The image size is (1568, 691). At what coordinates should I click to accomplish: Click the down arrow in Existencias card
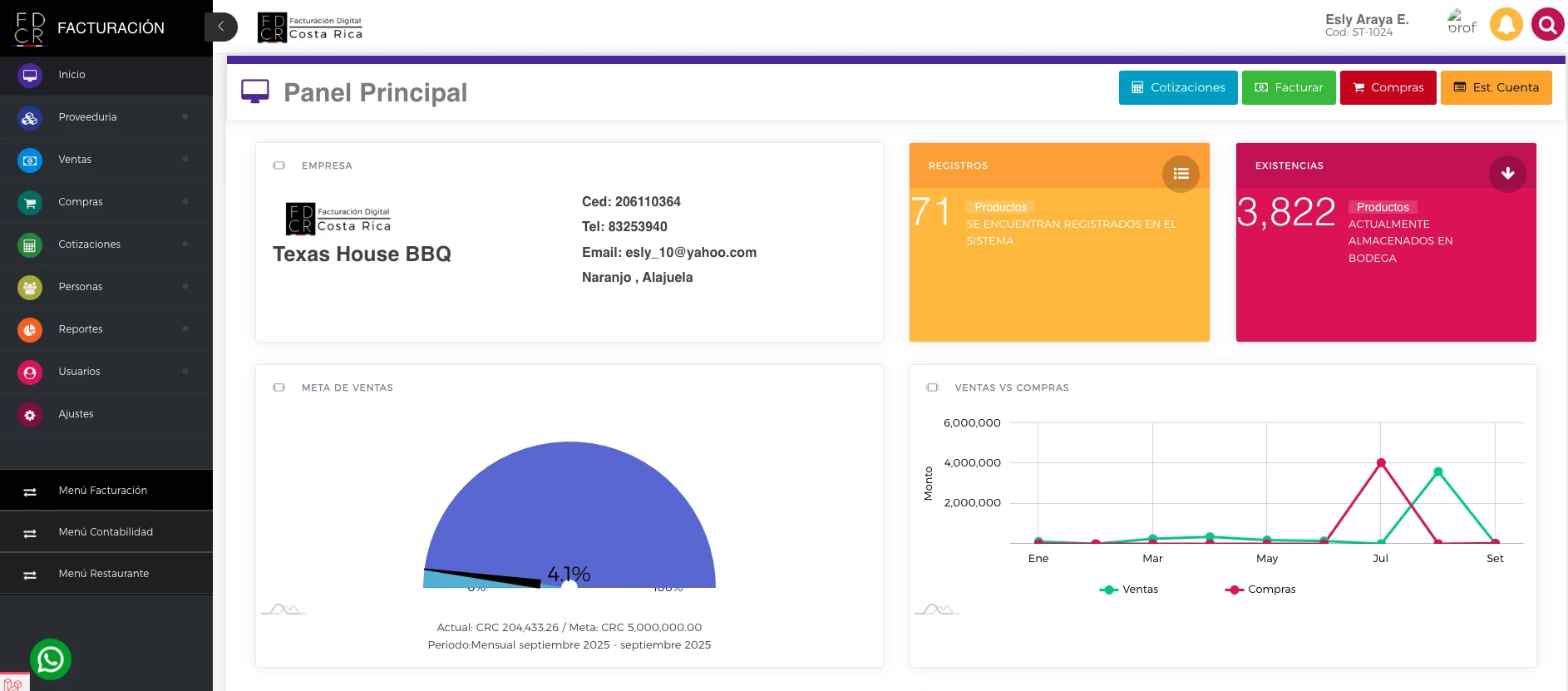point(1507,174)
